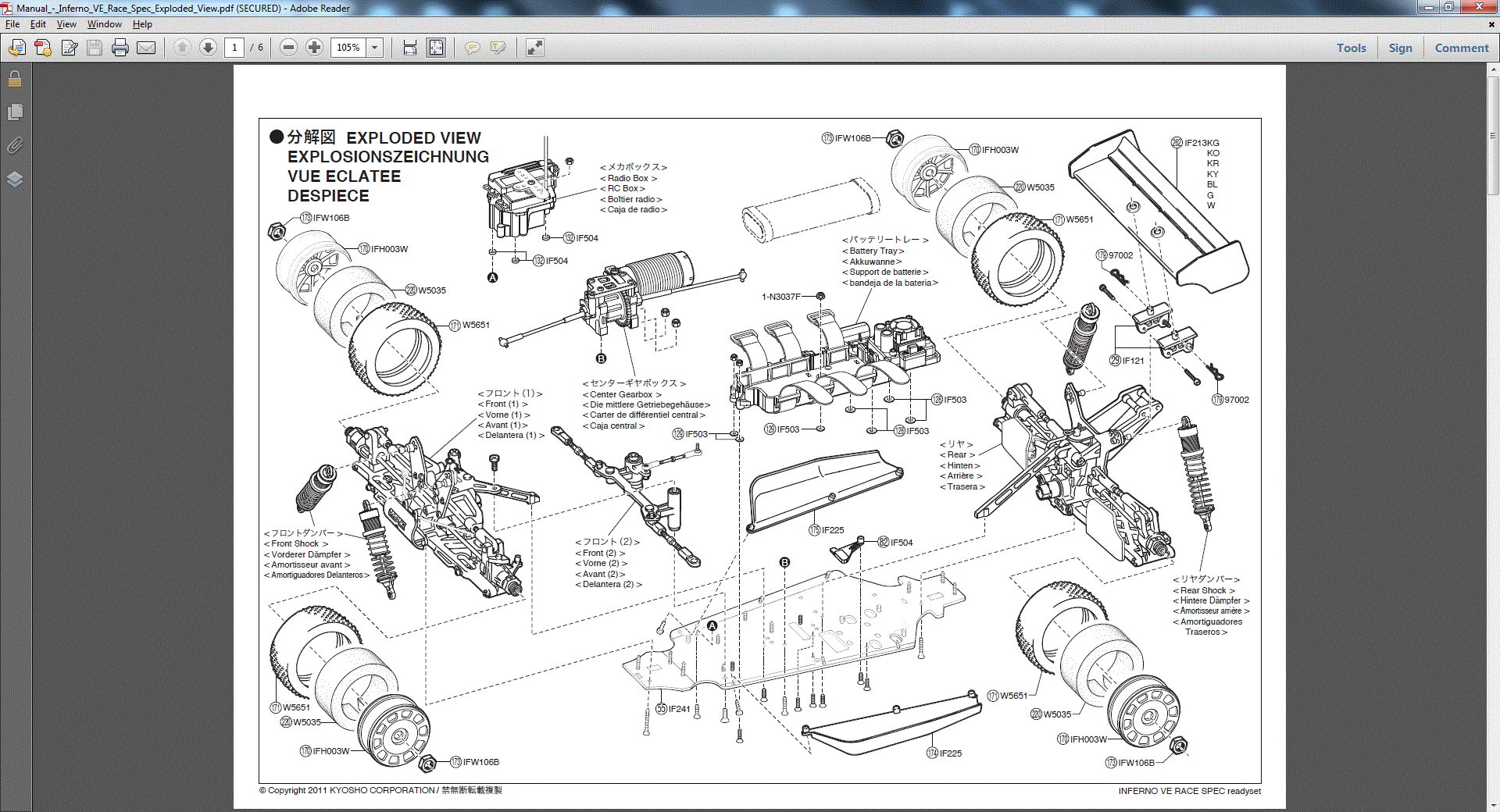Click the Save file floppy icon
This screenshot has height=812, width=1500.
[x=95, y=48]
